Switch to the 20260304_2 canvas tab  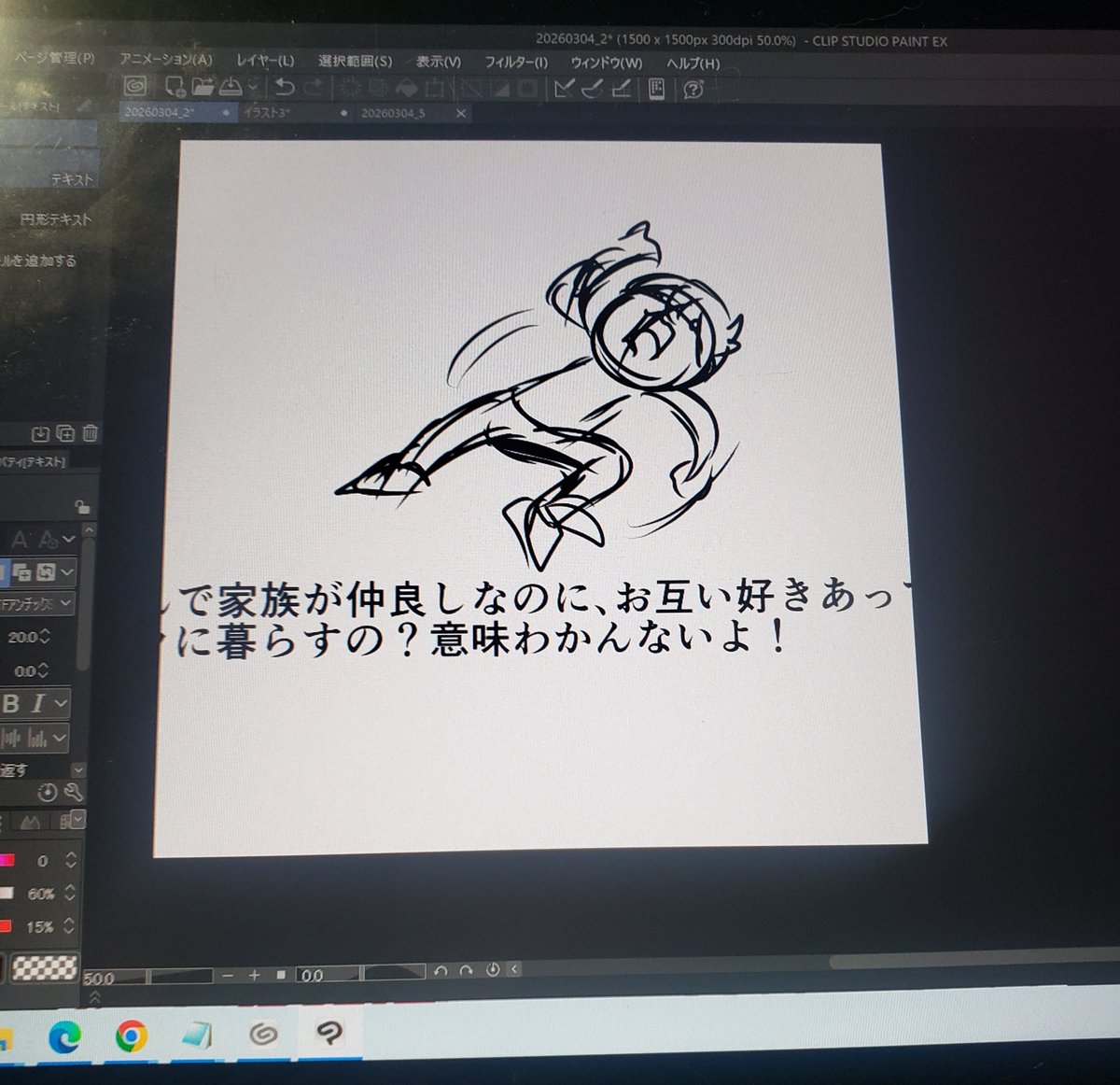(177, 112)
